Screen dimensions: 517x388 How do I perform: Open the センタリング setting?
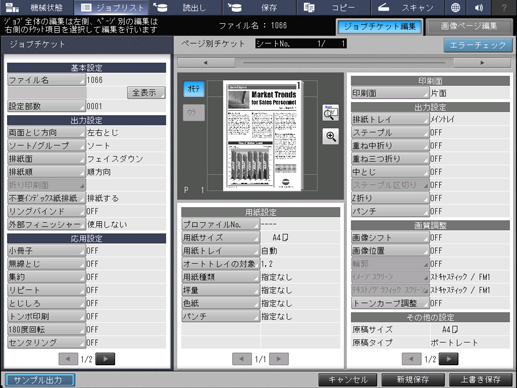point(46,343)
